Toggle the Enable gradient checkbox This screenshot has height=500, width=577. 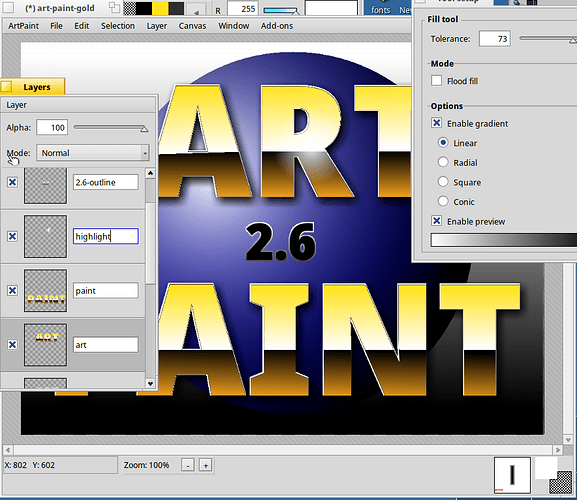pos(436,123)
